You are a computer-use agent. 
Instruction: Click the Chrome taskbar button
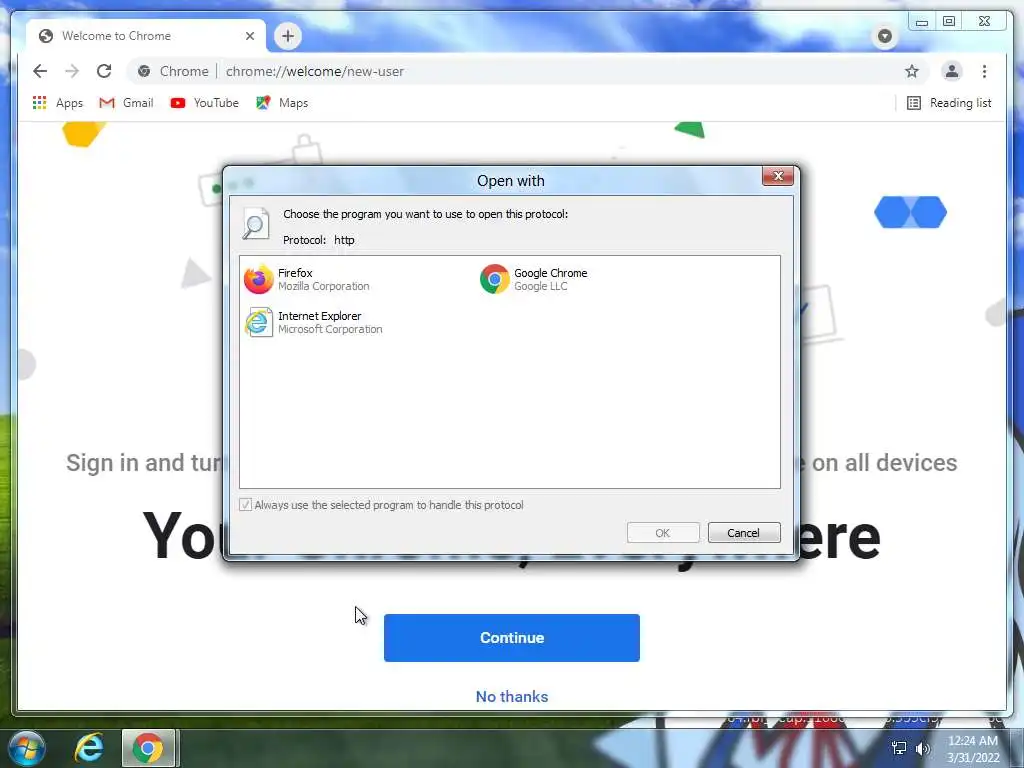click(148, 748)
